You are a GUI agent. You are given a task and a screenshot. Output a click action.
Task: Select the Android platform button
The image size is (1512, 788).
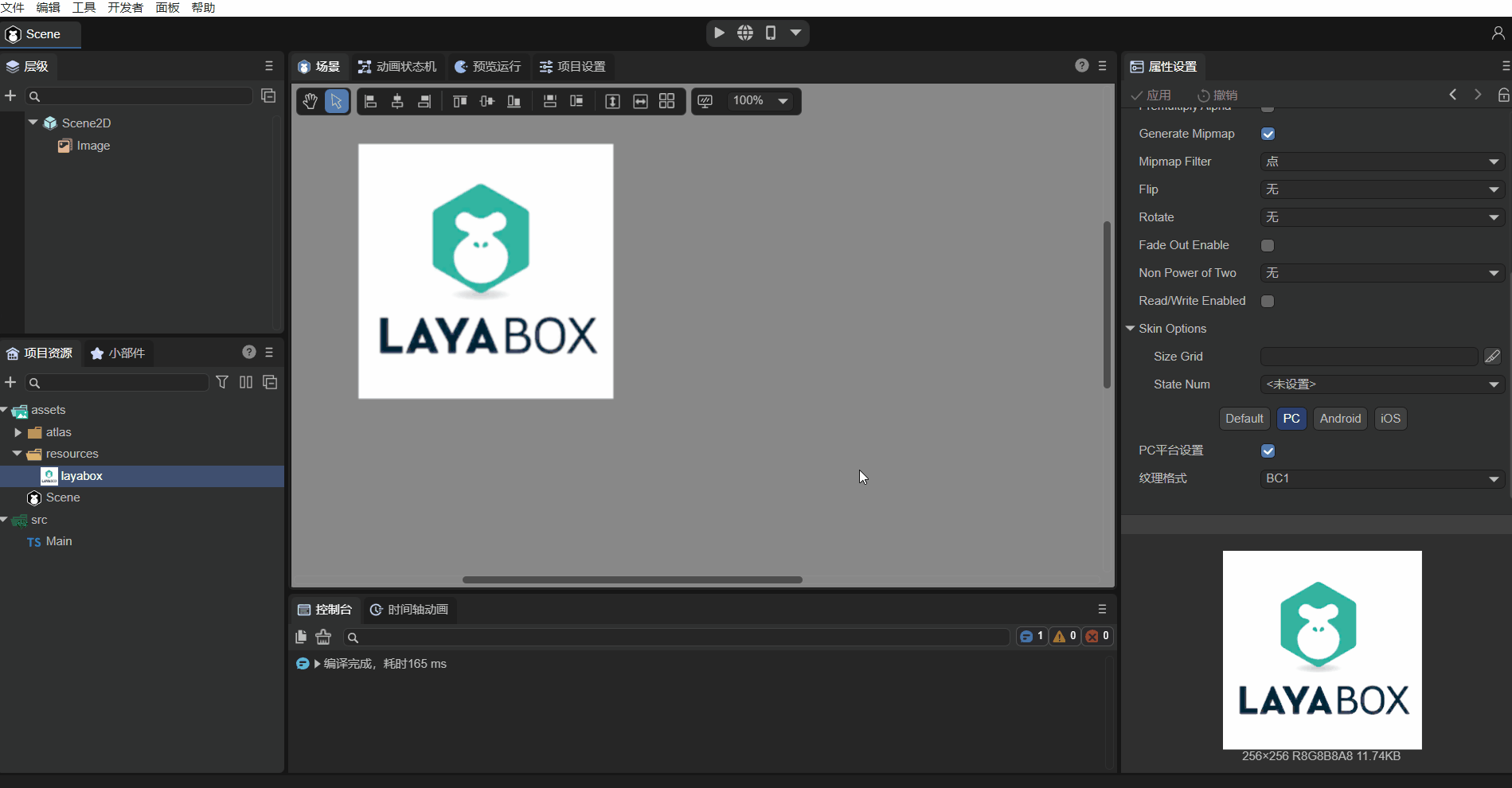pos(1340,419)
